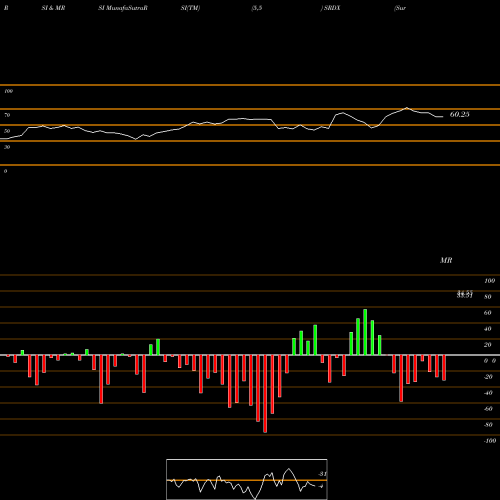Click the '0 0' zero label on MR axis

pos(490,361)
